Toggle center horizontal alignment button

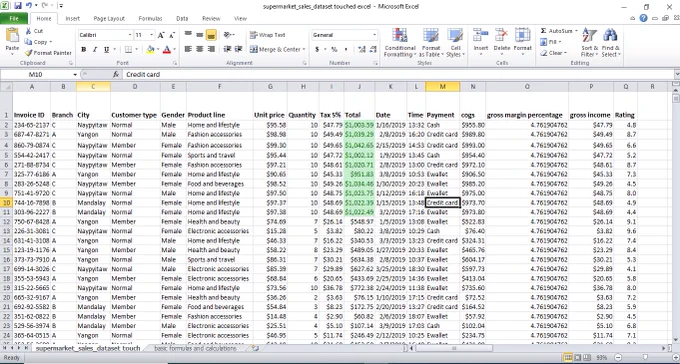(199, 49)
